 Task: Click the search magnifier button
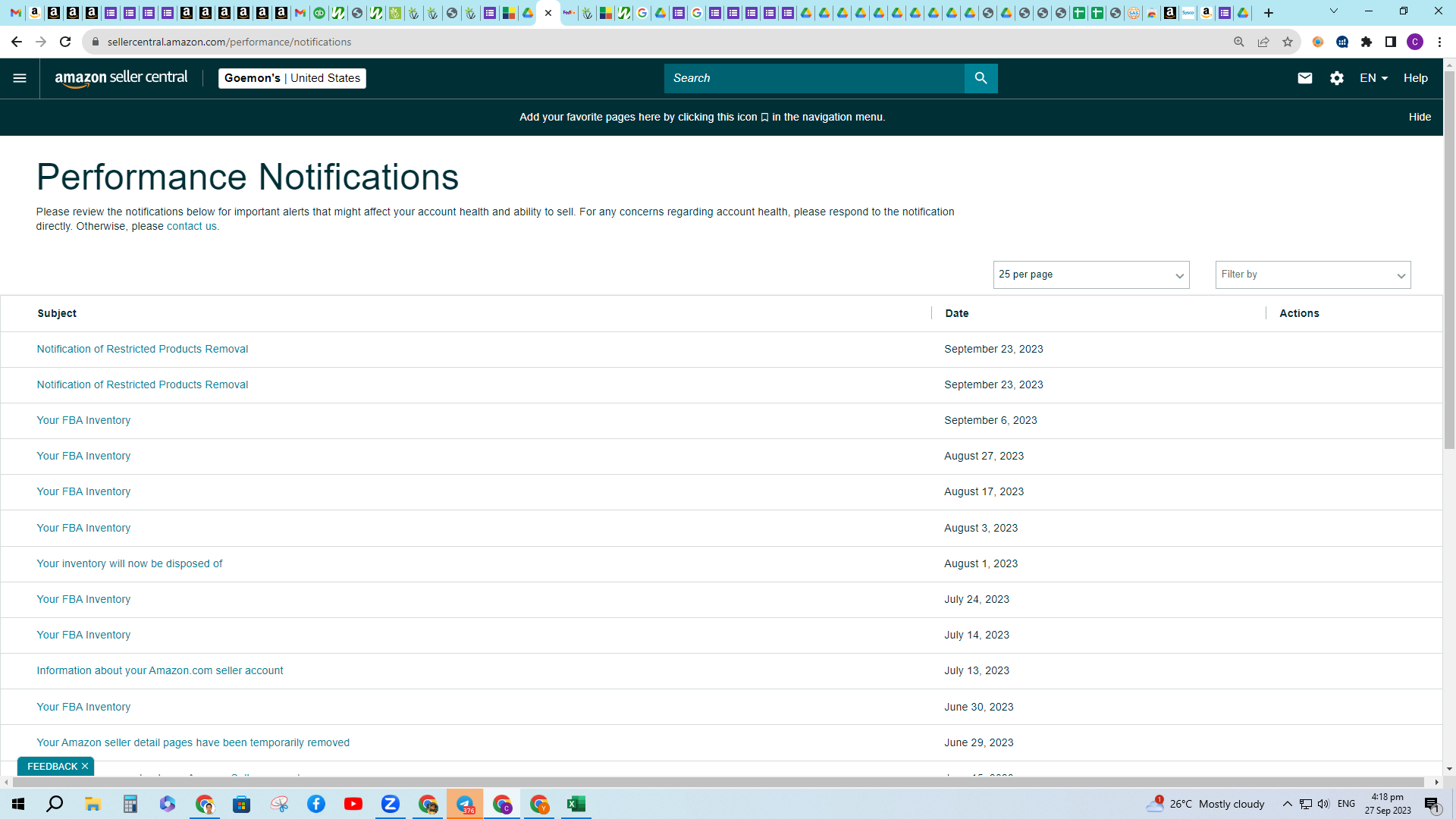(981, 78)
